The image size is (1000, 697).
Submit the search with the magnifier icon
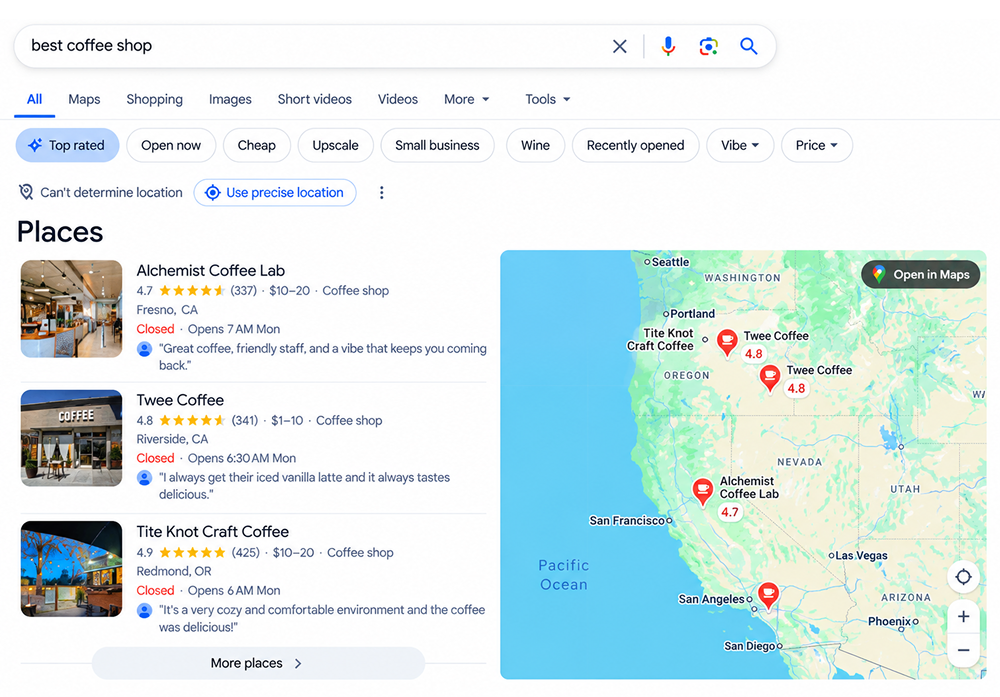749,46
